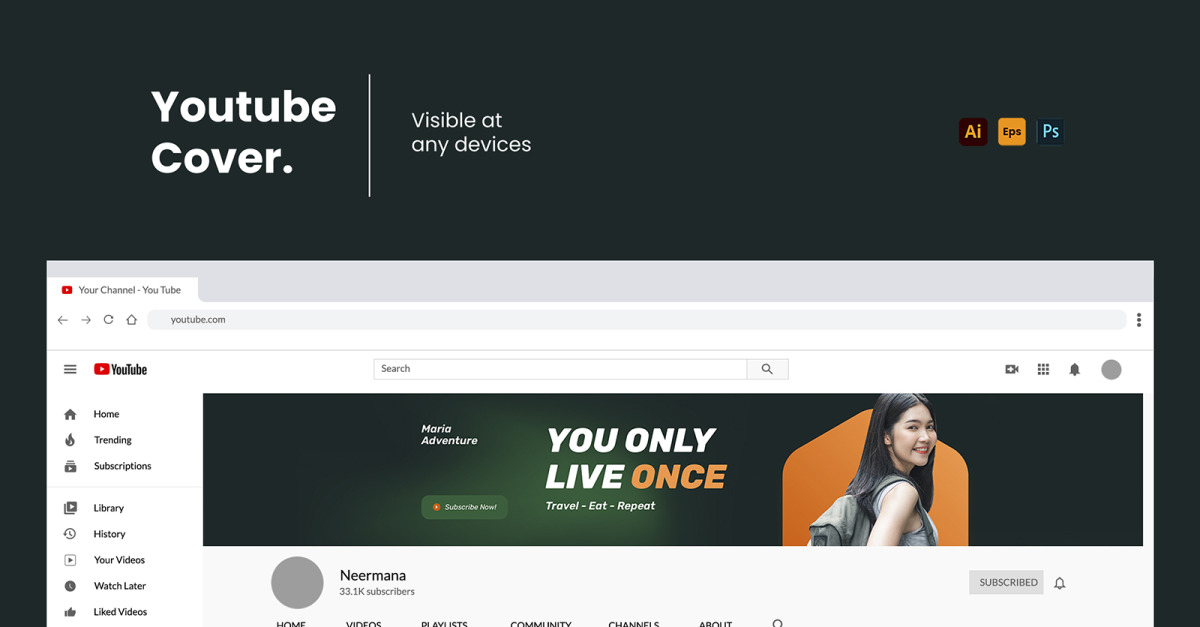The image size is (1200, 627).
Task: Click the search magnifier button
Action: pyautogui.click(x=767, y=369)
